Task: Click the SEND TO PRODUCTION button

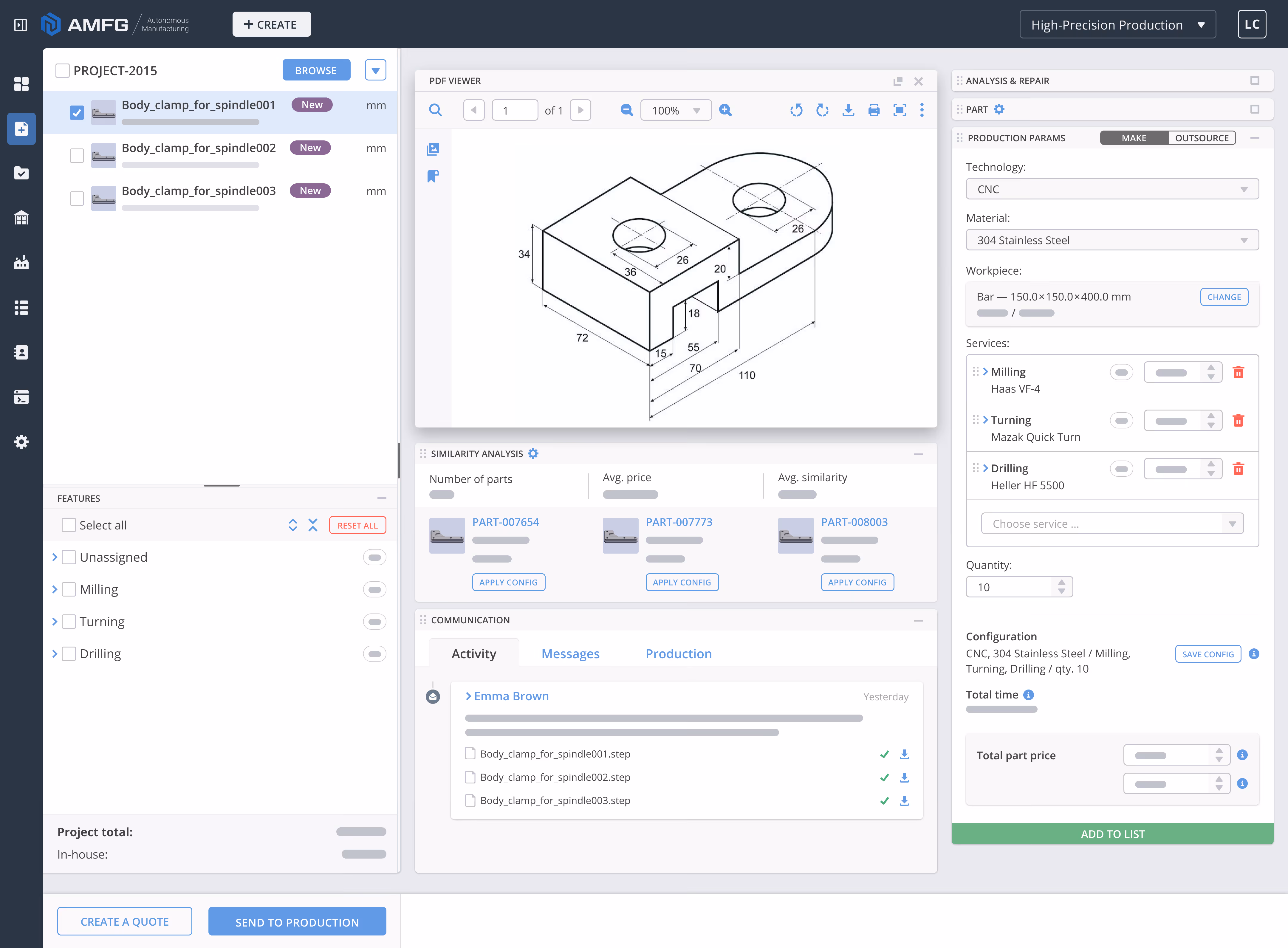Action: 297,921
